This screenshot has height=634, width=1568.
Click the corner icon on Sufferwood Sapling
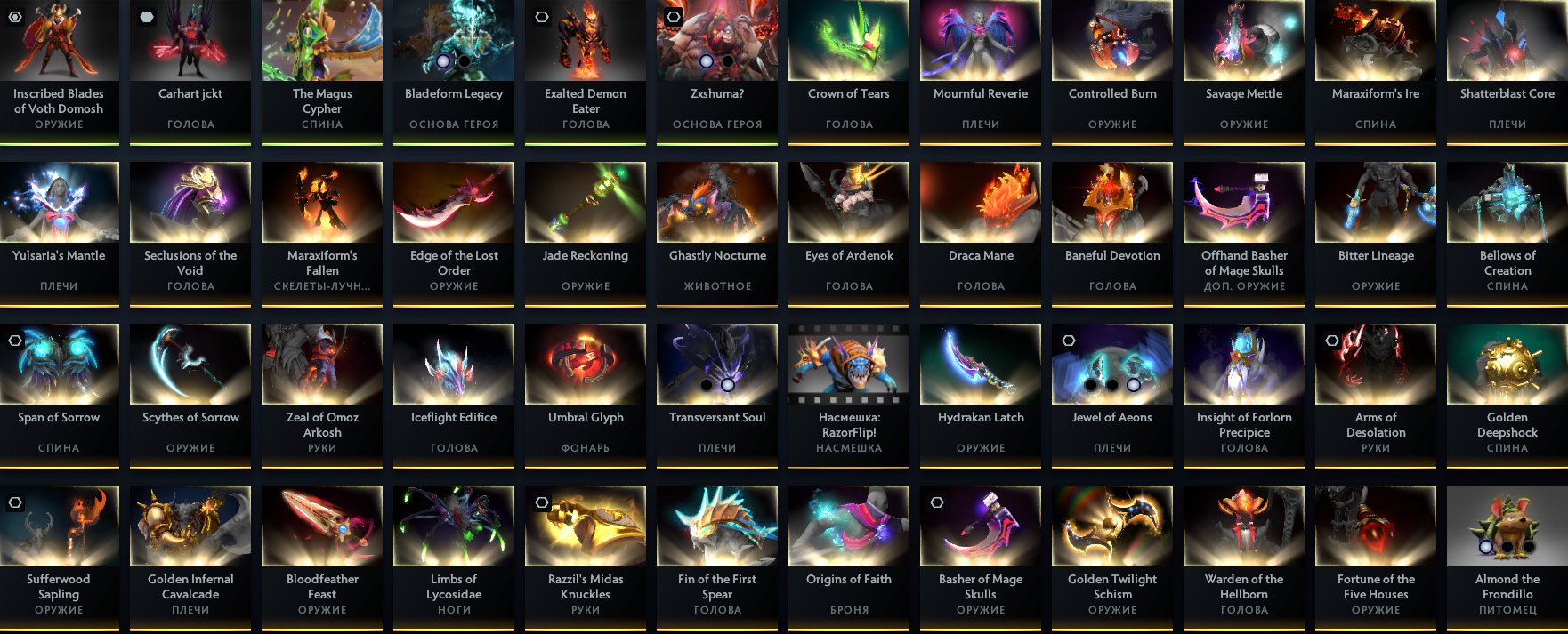[x=15, y=502]
